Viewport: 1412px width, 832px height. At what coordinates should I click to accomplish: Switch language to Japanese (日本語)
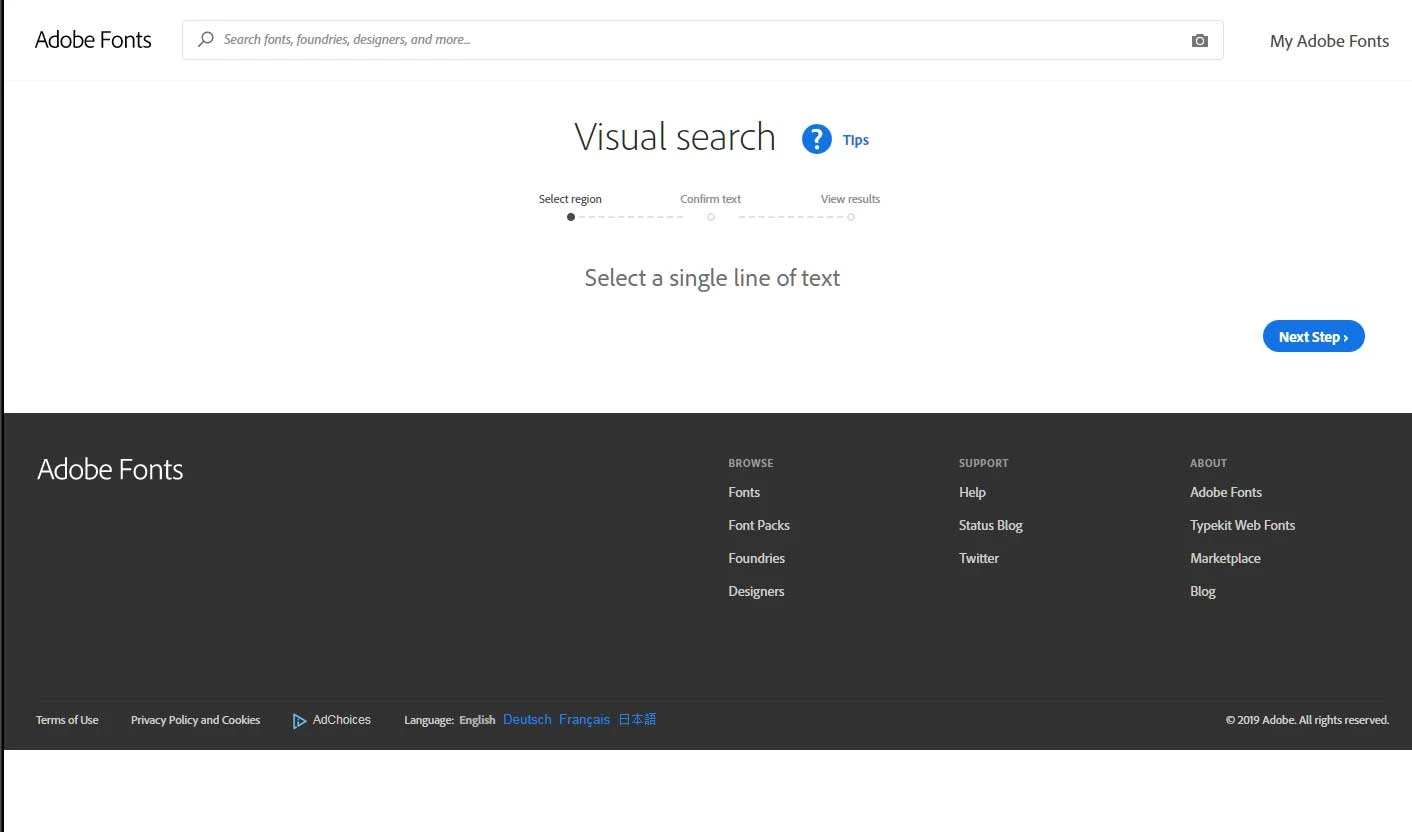(637, 719)
